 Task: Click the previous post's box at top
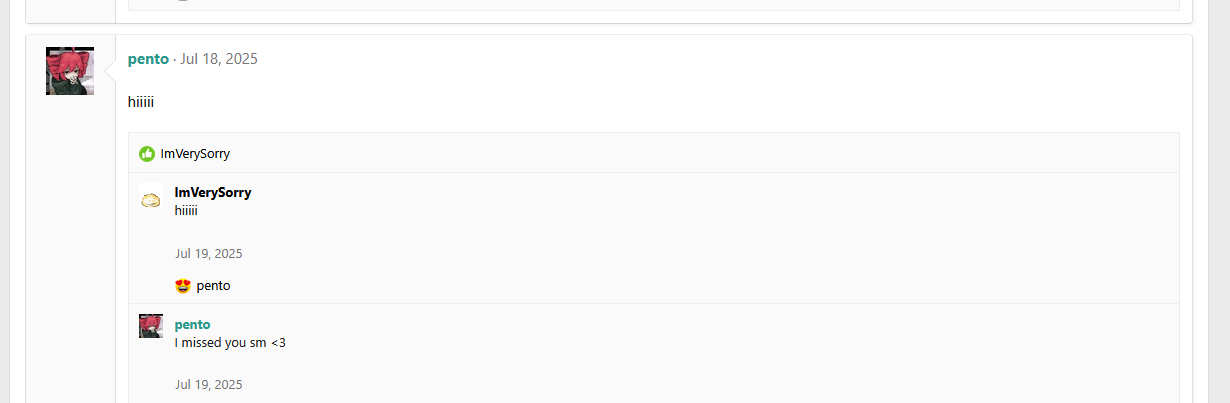coord(609,11)
